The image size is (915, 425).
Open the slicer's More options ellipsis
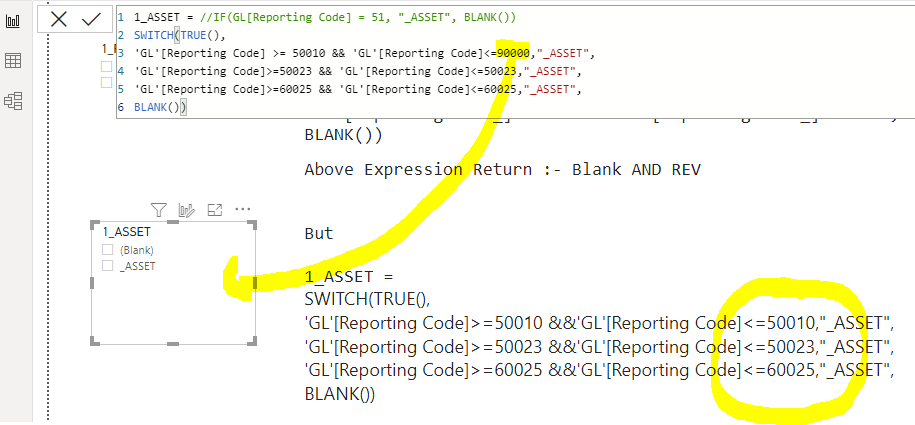coord(243,209)
